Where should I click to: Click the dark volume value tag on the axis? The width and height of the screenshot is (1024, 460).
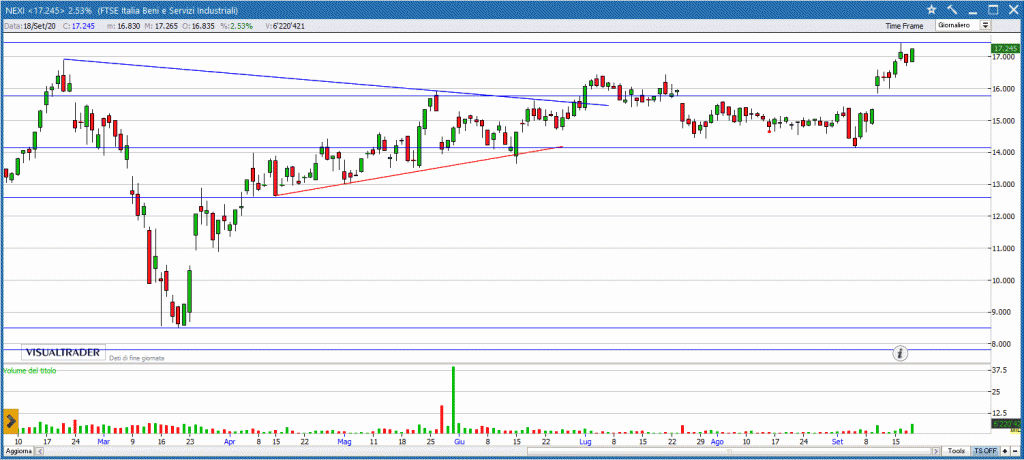[x=1006, y=423]
